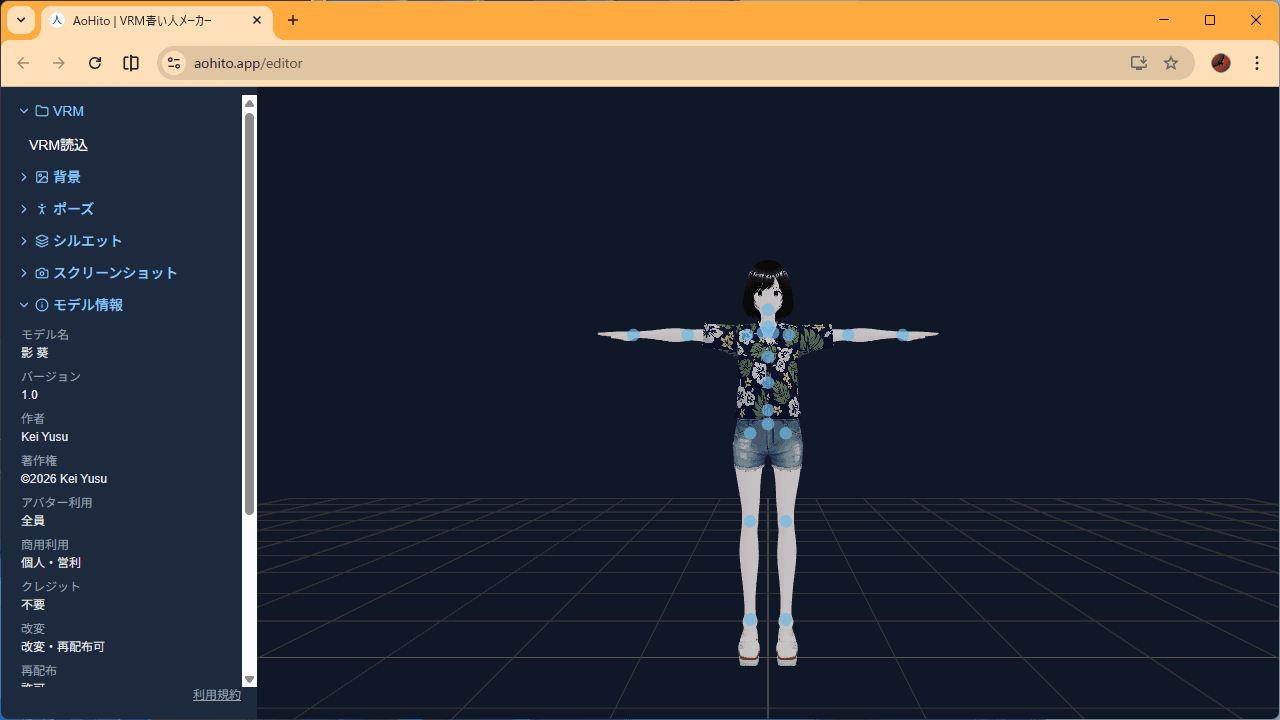Open the Chrome profile avatar icon
This screenshot has height=720, width=1280.
1220,62
